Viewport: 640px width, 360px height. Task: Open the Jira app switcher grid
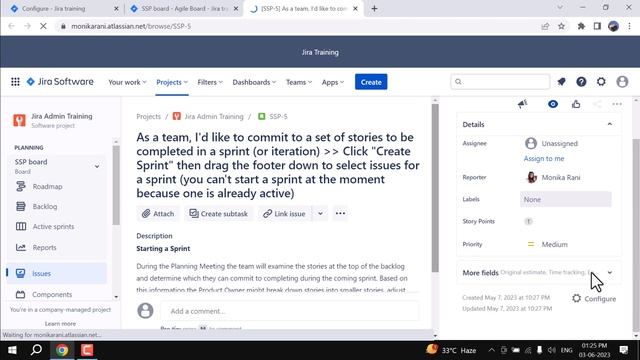[x=15, y=82]
